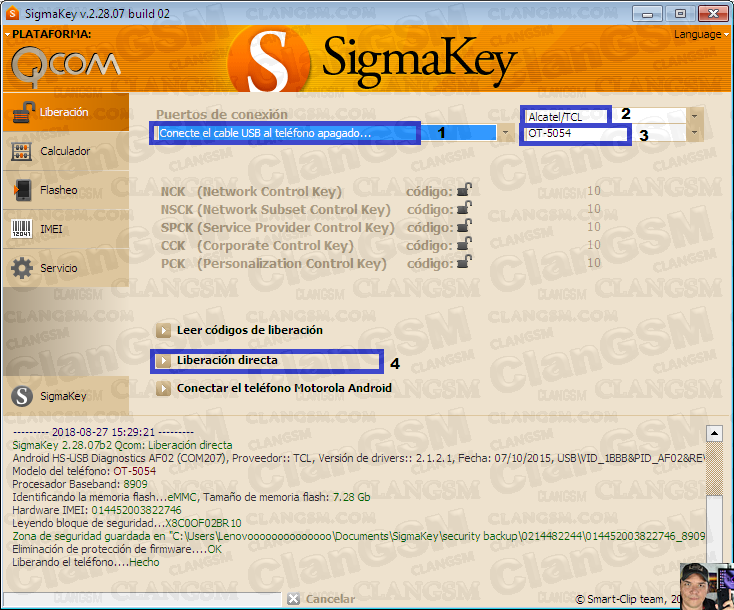The image size is (734, 610).
Task: Click log line Hardware IMEI value
Action: [136, 510]
